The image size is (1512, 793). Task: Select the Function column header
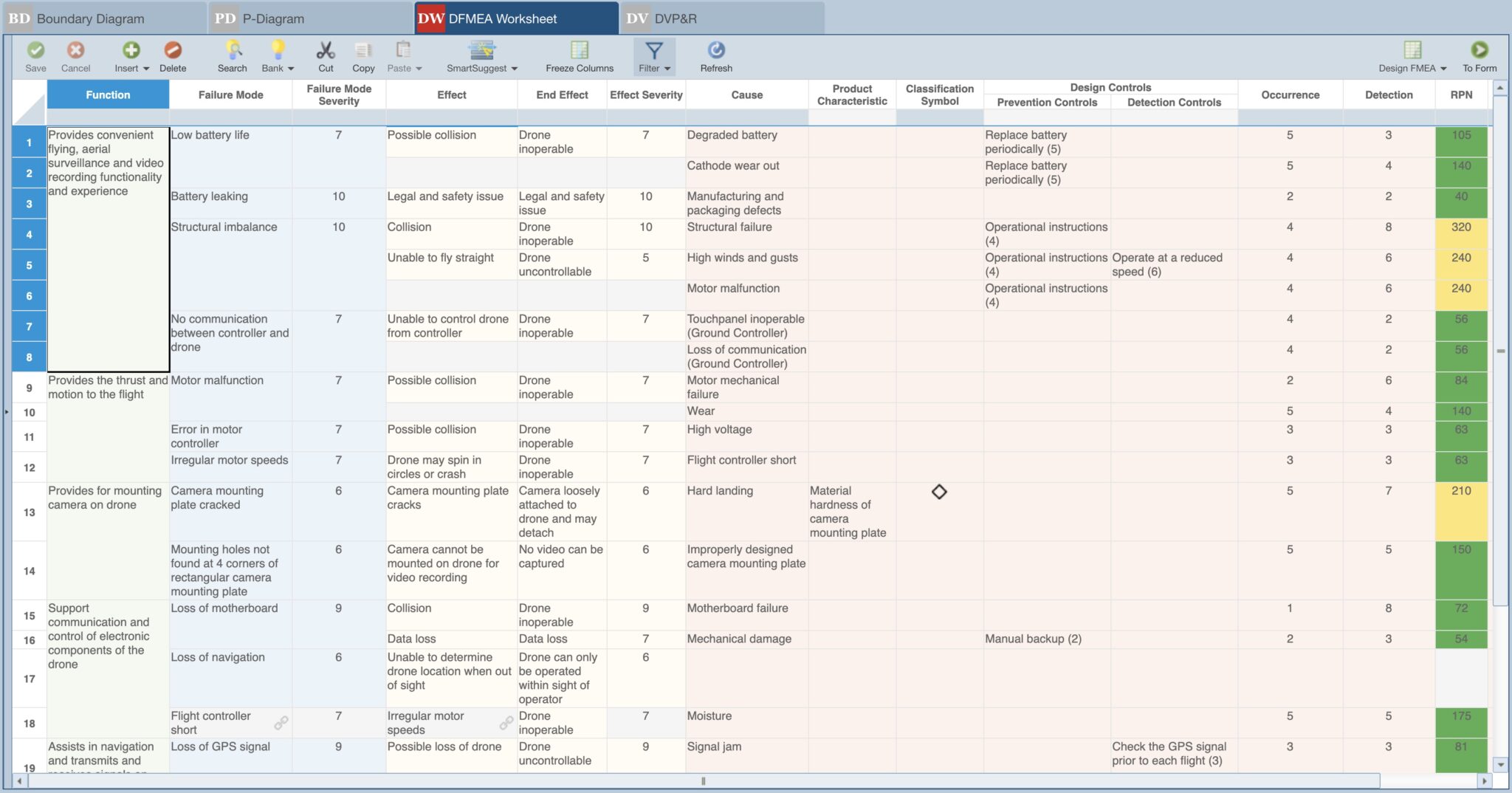tap(108, 95)
